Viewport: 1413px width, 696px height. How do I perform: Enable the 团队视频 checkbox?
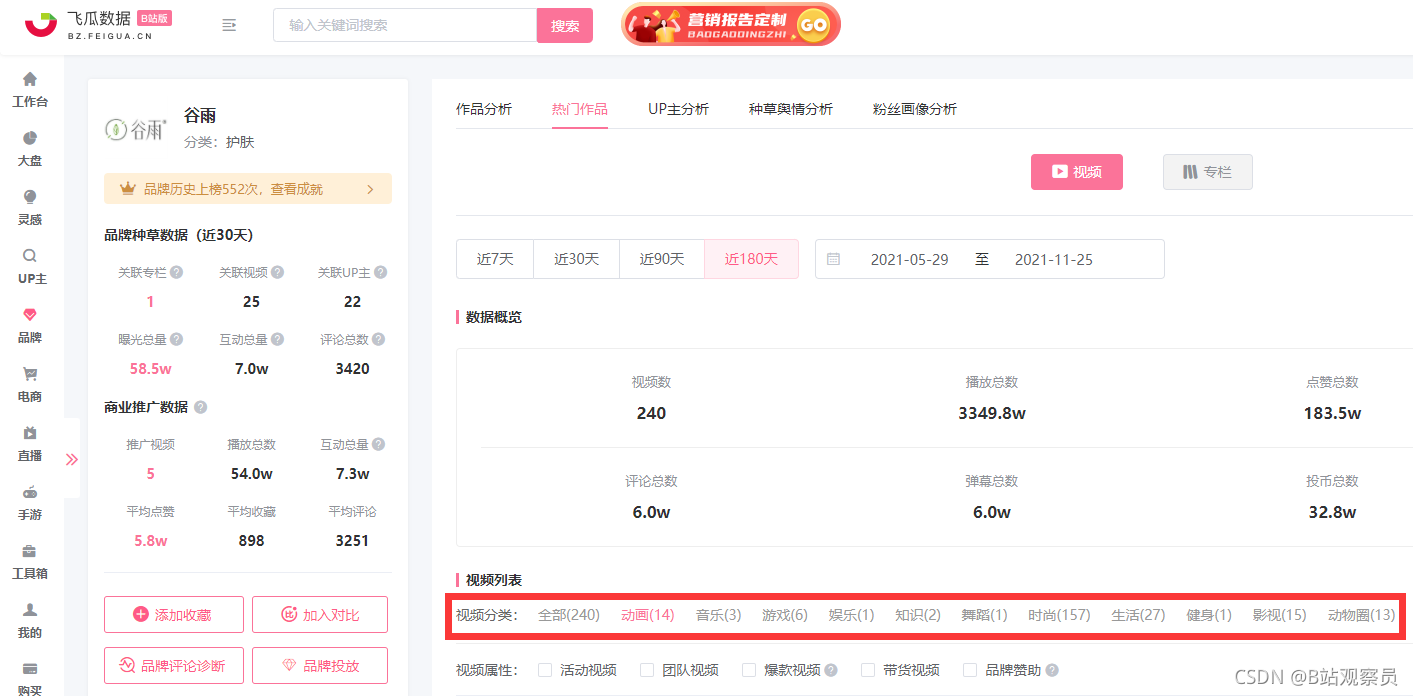tap(647, 670)
